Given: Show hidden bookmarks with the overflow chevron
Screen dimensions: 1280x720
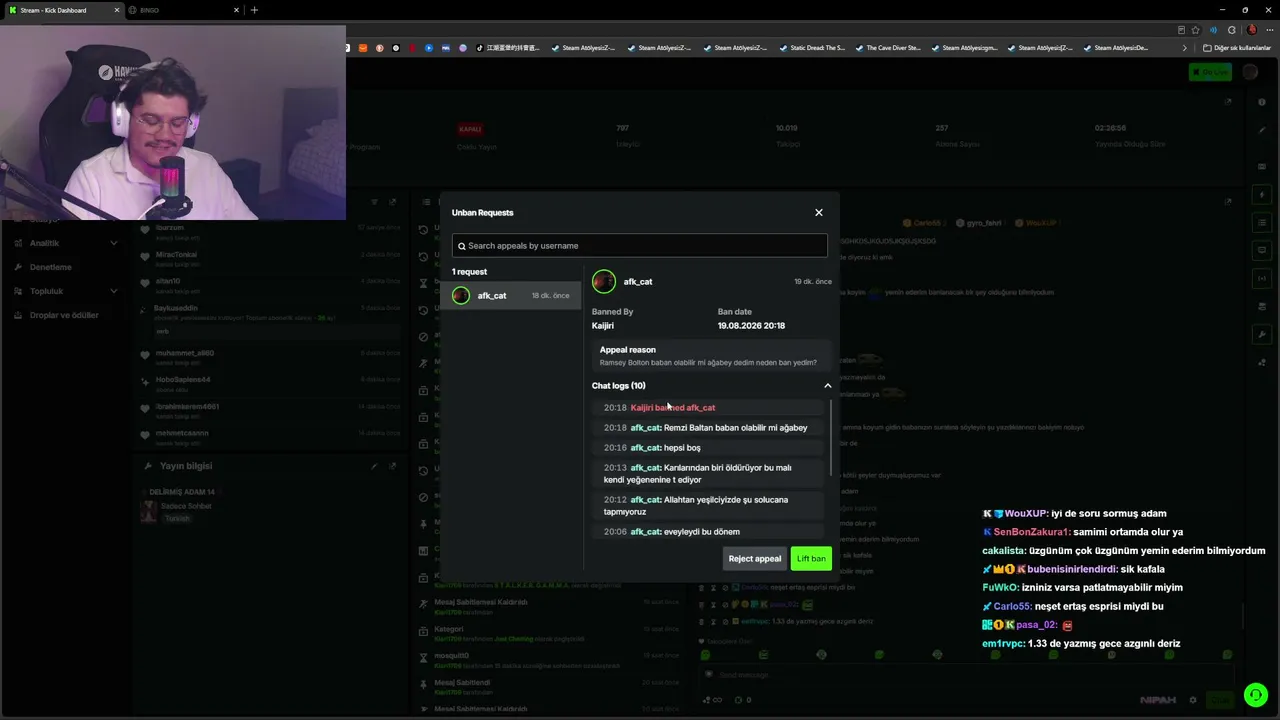Looking at the screenshot, I should coord(1185,48).
